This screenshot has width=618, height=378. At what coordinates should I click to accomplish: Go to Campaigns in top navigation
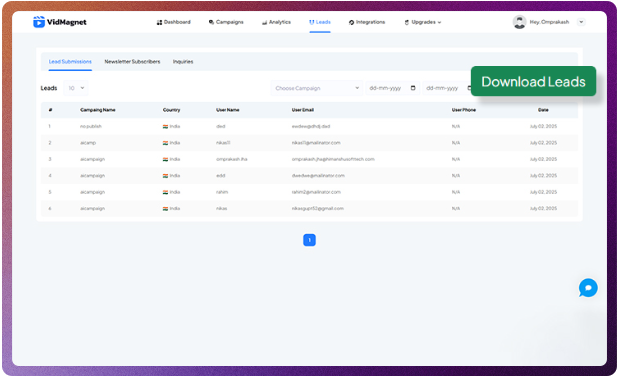(x=226, y=22)
